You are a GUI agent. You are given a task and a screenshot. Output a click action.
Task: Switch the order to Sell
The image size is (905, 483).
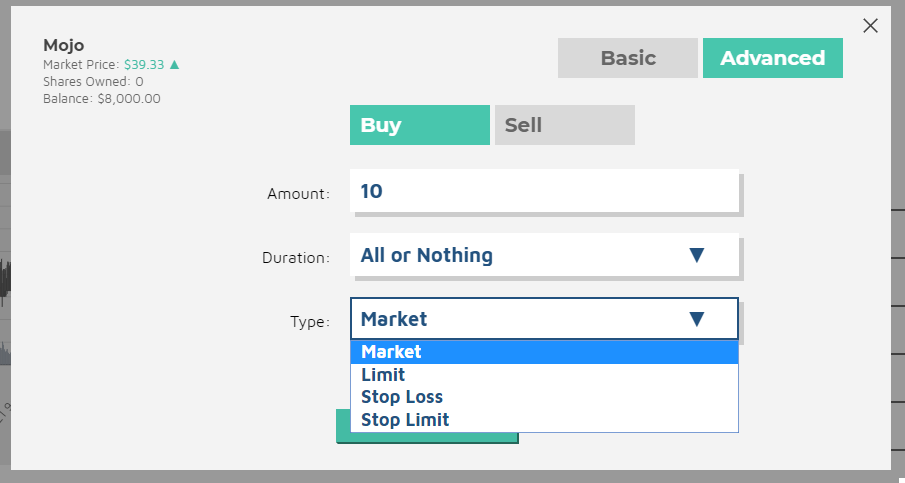click(x=564, y=125)
